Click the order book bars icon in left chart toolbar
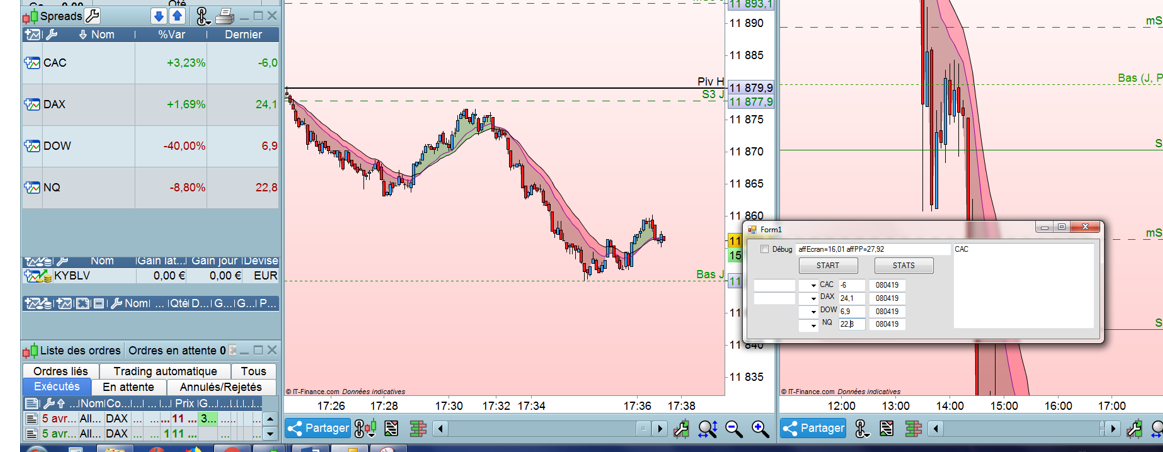The width and height of the screenshot is (1163, 452). [418, 428]
